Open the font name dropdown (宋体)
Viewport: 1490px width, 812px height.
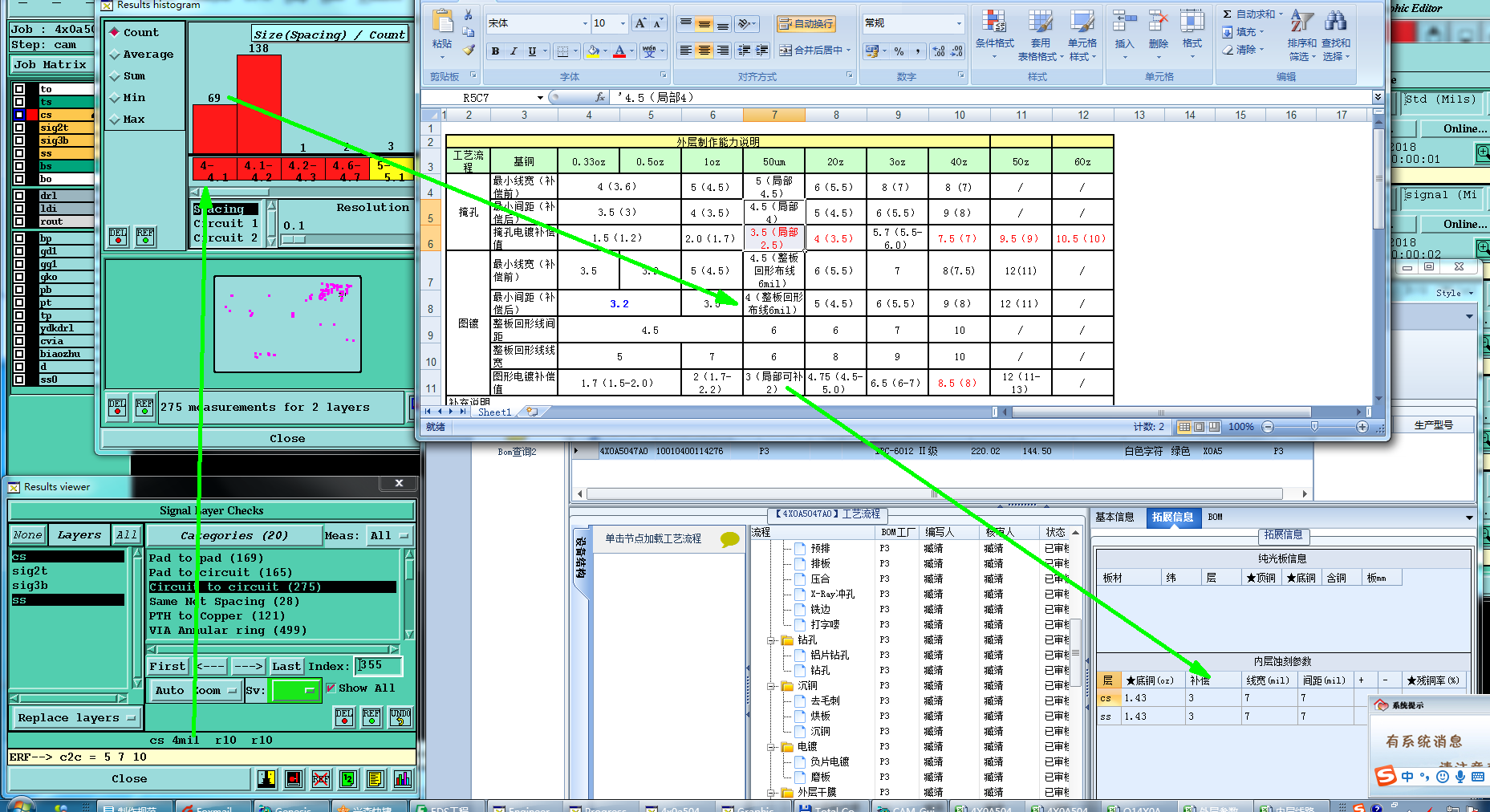[x=585, y=23]
